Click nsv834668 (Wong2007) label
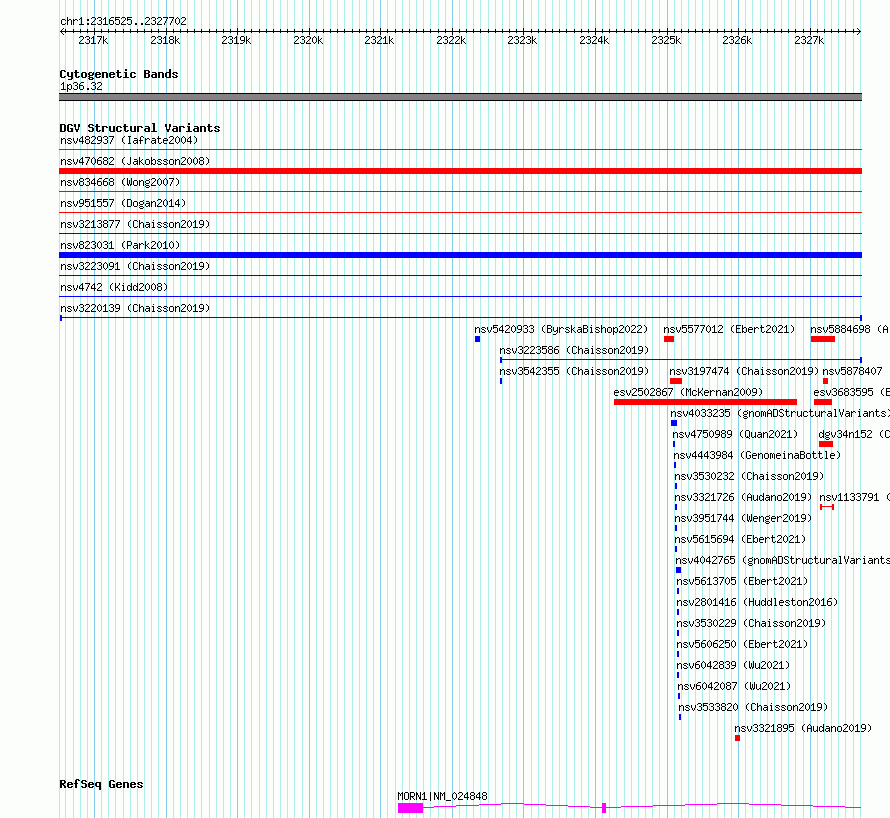The height and width of the screenshot is (818, 890). coord(120,182)
